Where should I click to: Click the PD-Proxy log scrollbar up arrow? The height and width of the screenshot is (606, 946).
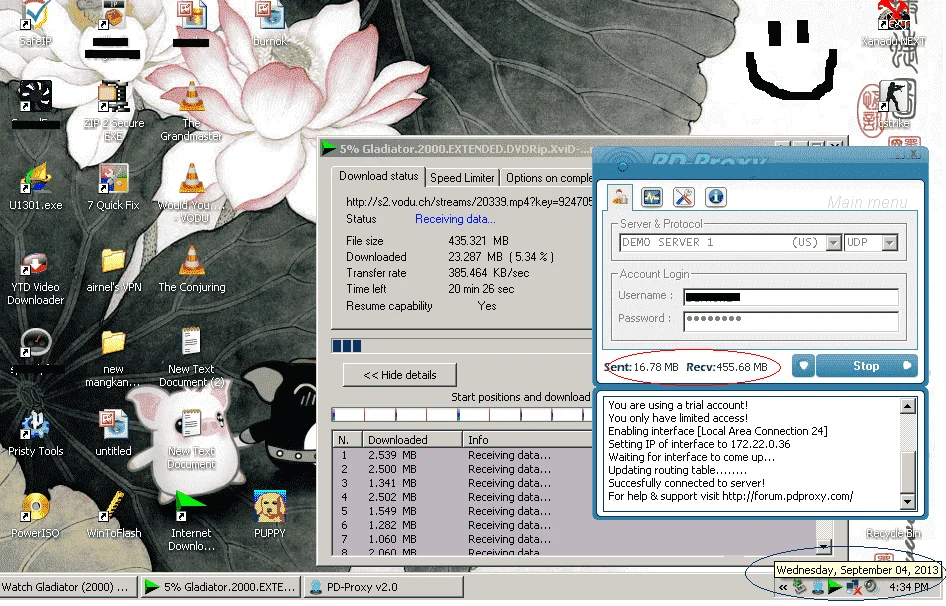click(907, 406)
